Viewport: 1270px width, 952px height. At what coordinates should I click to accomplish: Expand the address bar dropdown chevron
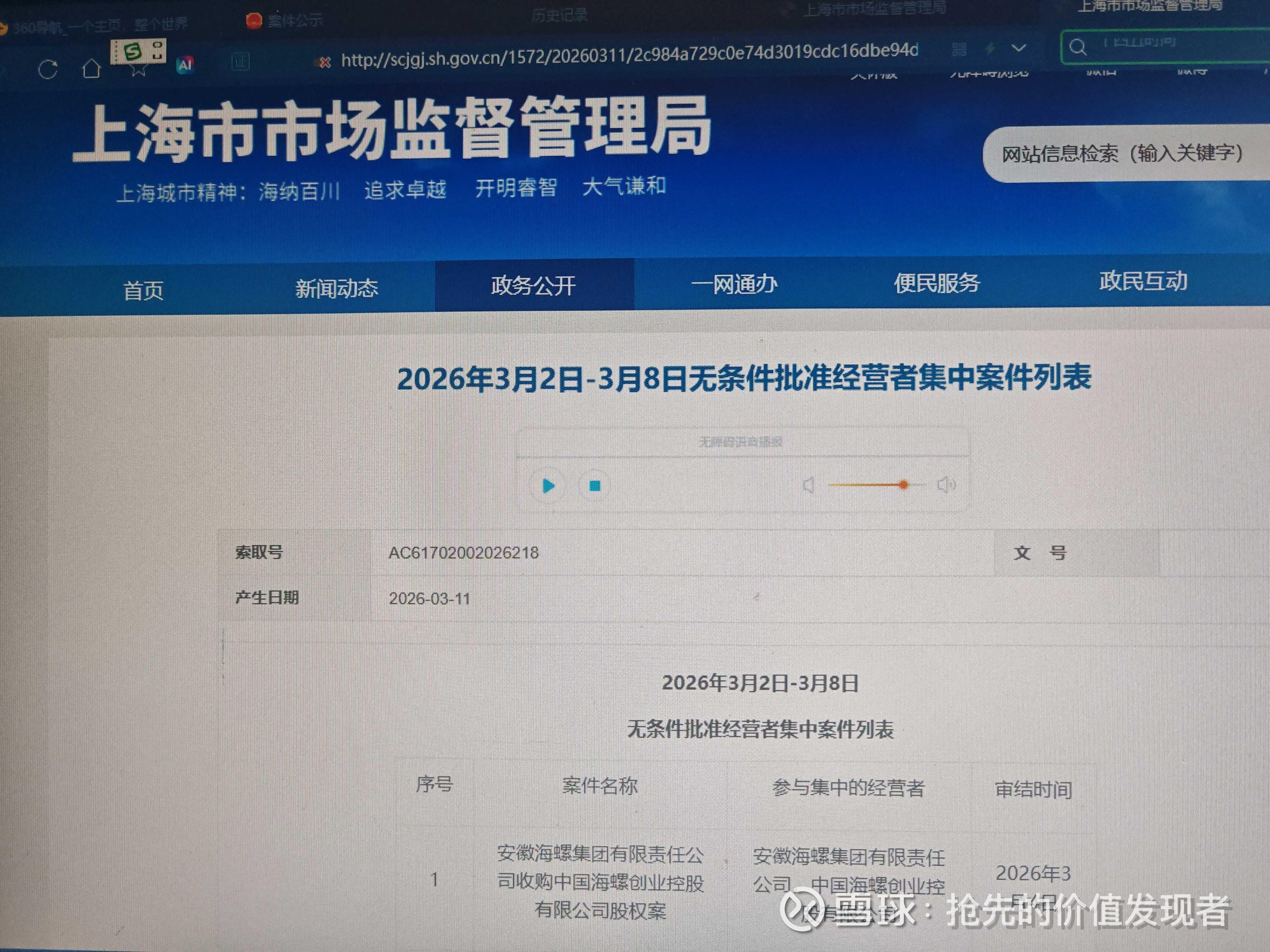coord(1019,48)
